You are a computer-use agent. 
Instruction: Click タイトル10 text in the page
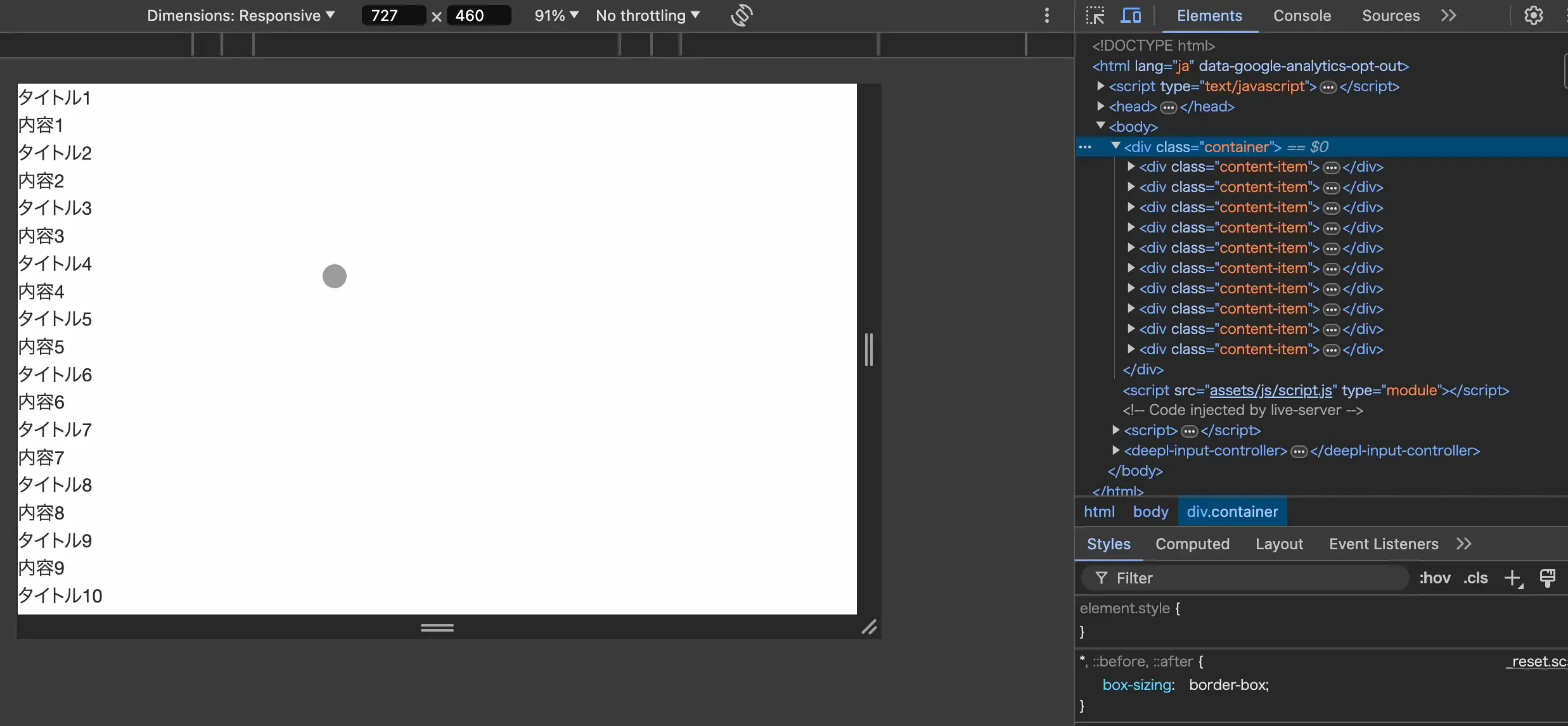tap(60, 595)
